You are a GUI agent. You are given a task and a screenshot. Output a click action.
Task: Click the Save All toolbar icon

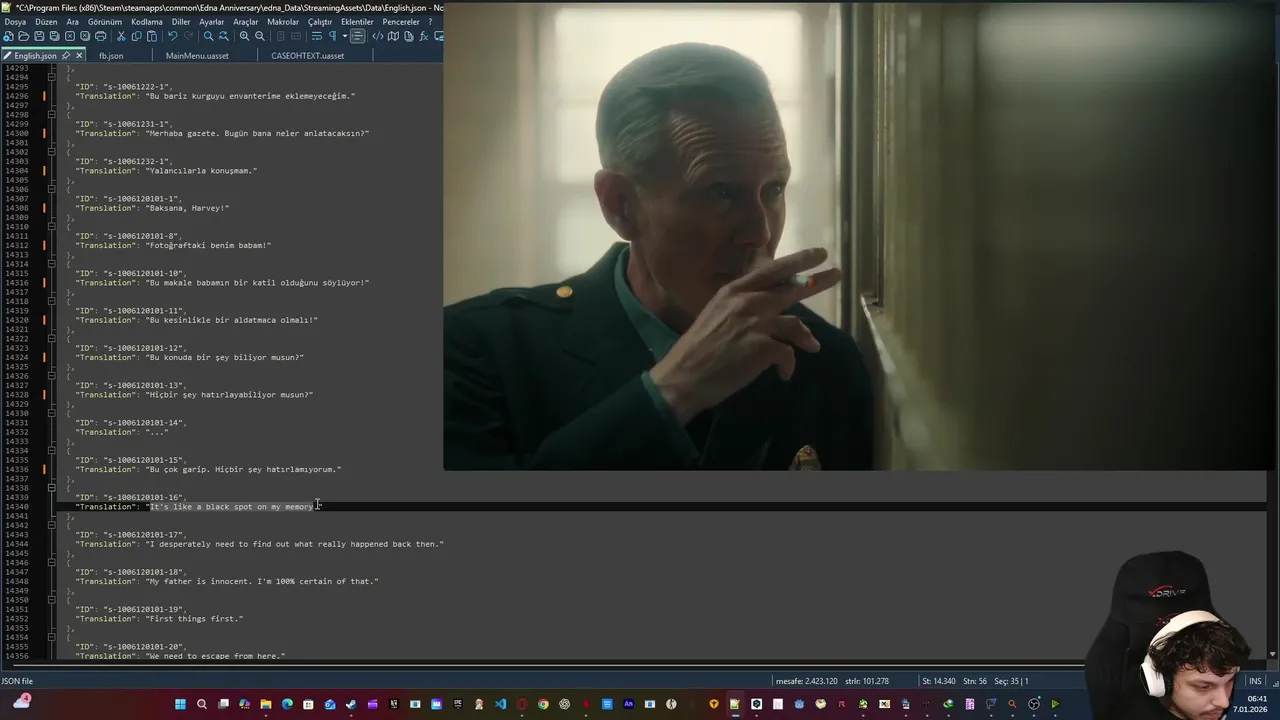(54, 36)
